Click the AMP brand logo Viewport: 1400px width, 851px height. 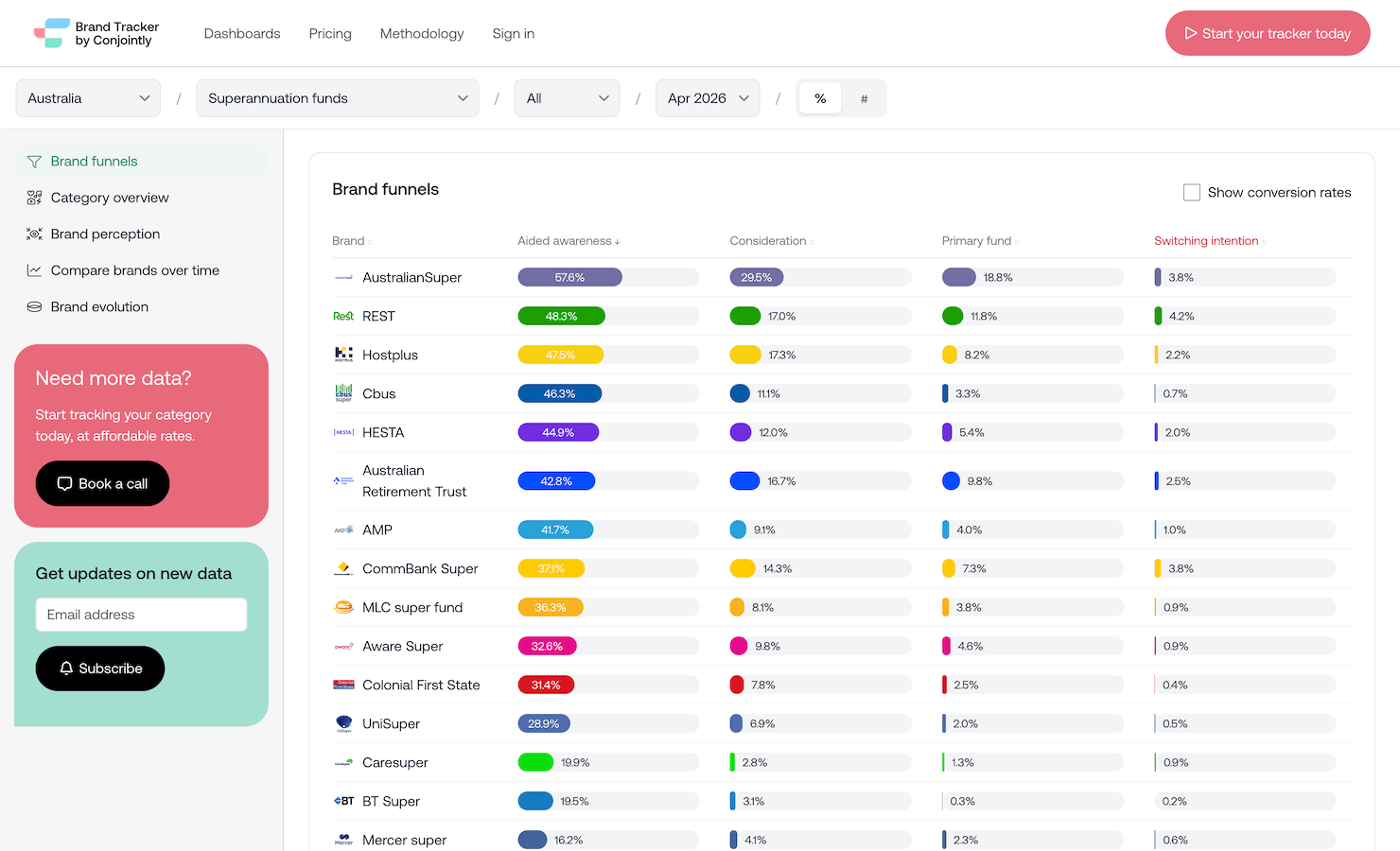pyautogui.click(x=343, y=530)
